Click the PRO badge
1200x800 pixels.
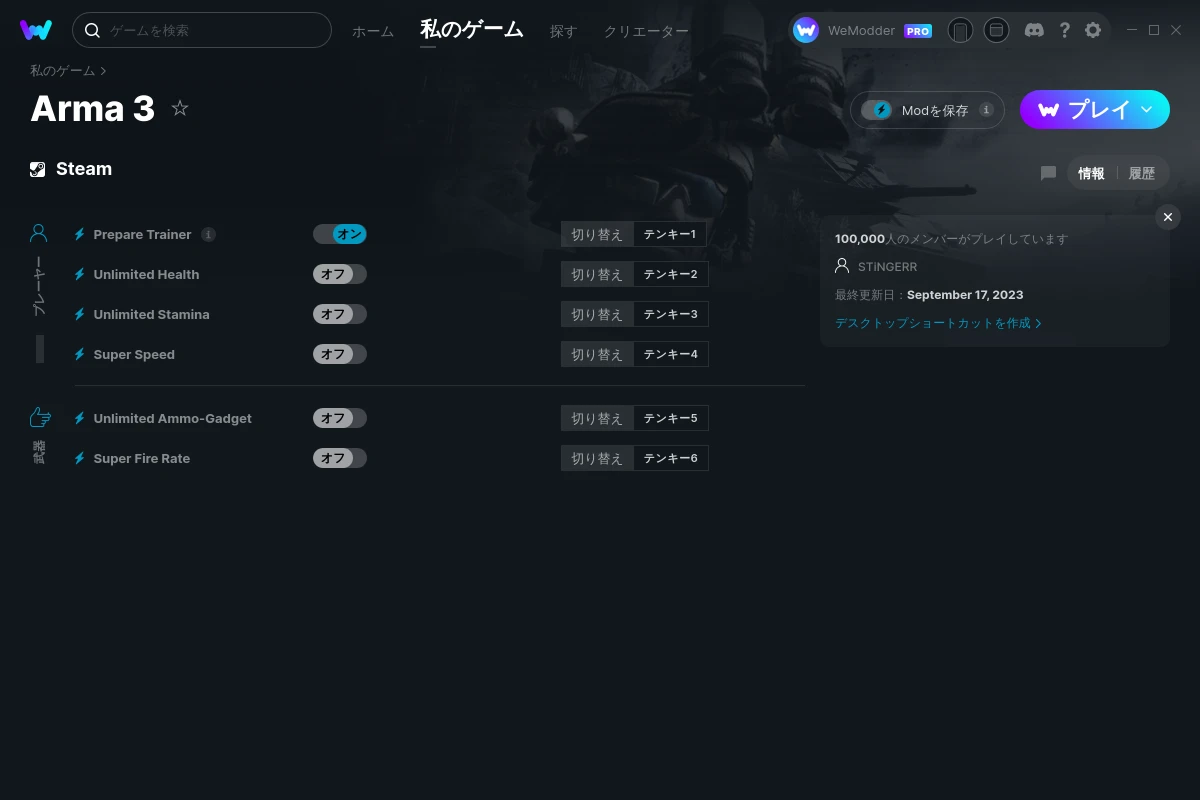pyautogui.click(x=918, y=31)
